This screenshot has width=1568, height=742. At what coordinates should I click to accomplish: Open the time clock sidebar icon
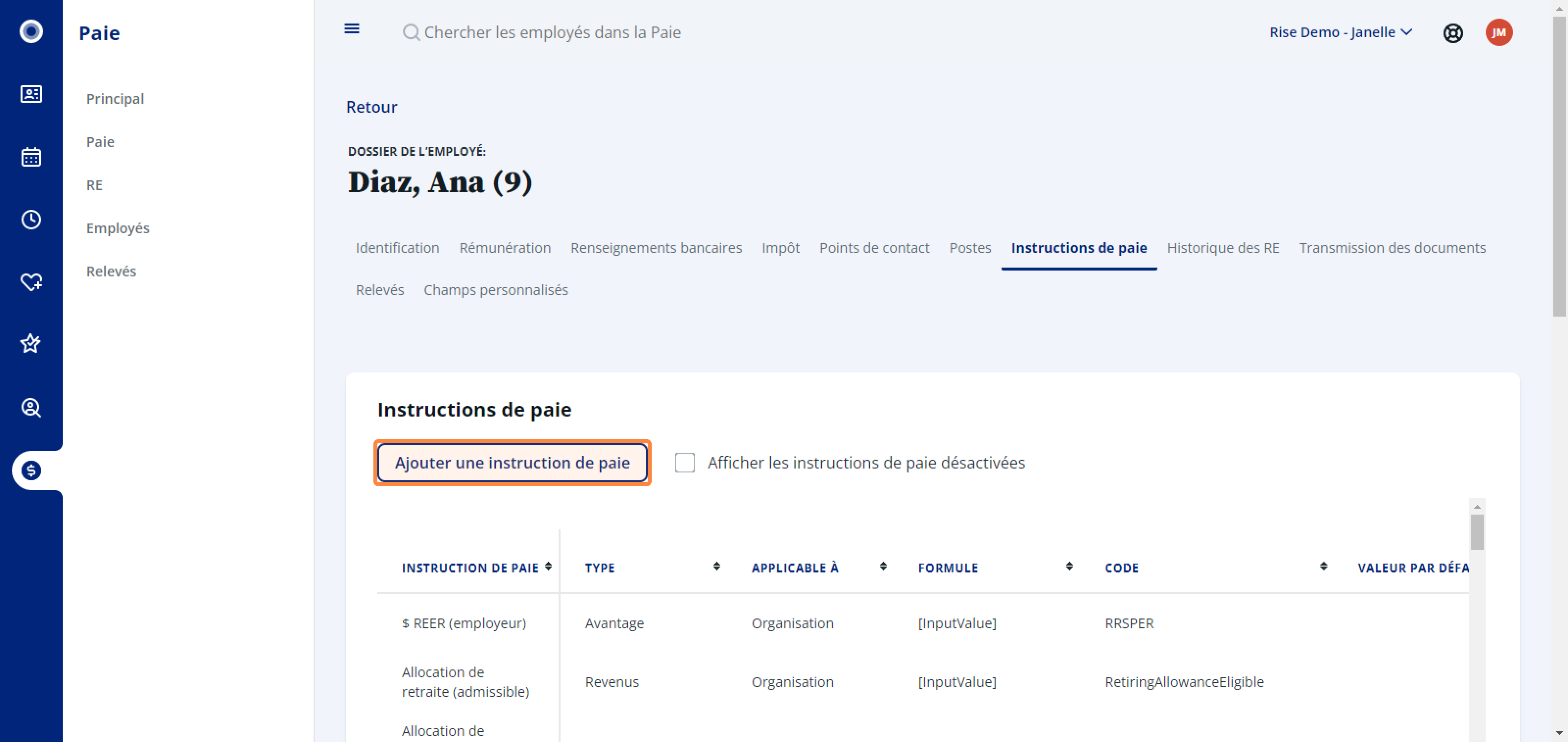coord(31,220)
